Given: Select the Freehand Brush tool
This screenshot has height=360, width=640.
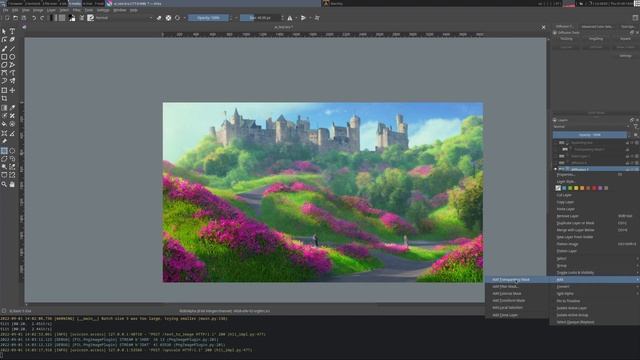Looking at the screenshot, I should tap(4, 49).
